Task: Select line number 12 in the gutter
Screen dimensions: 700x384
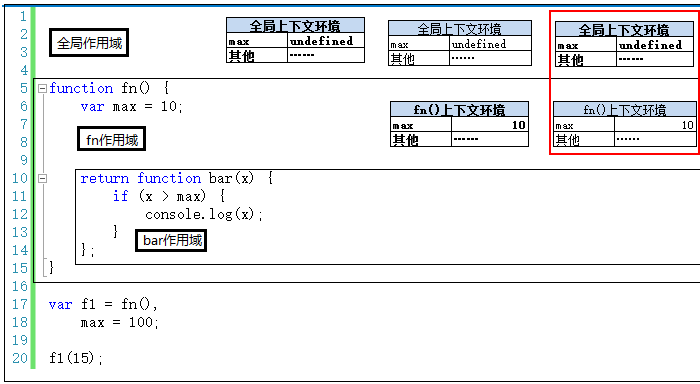Action: [20, 214]
